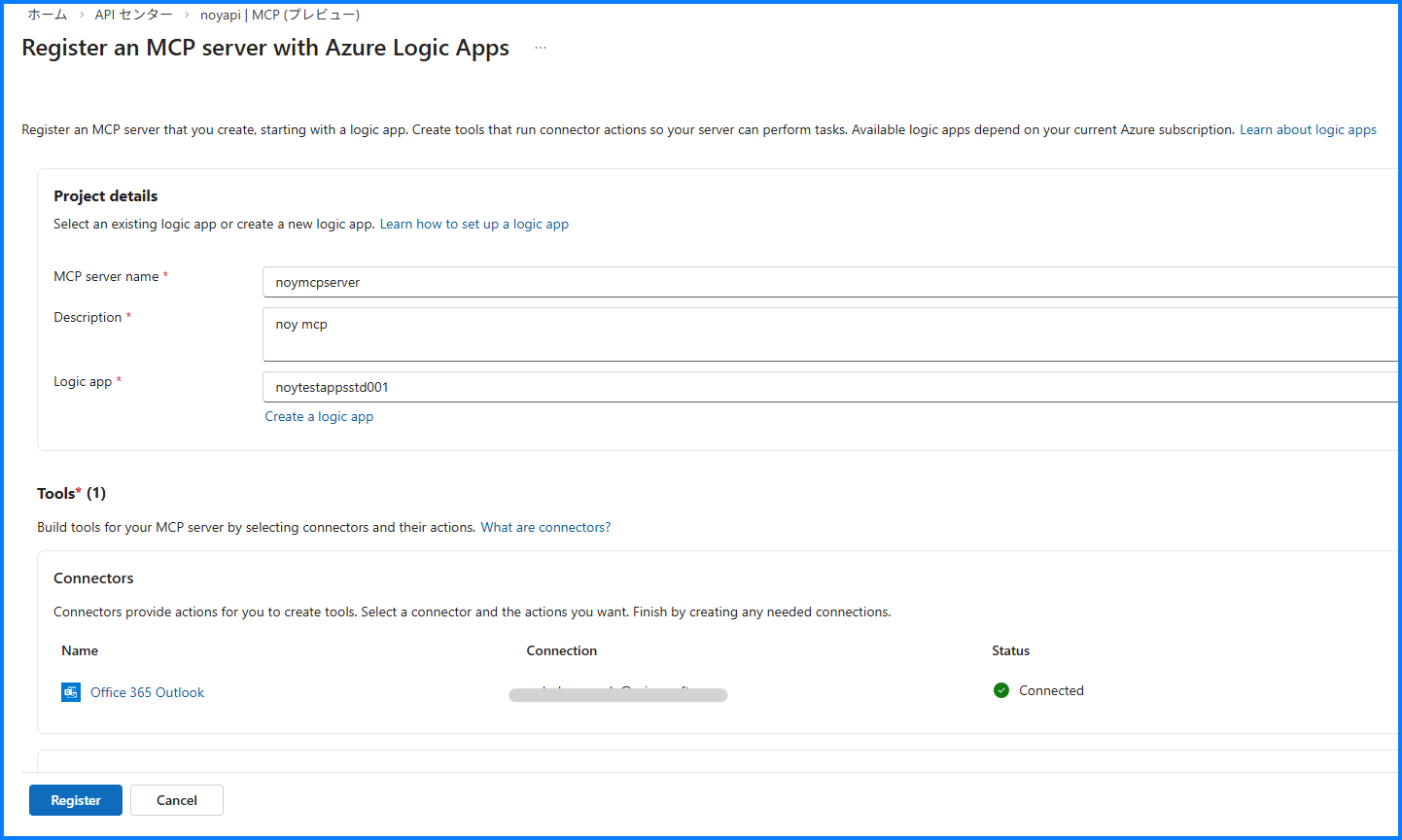Click the Office 365 Outlook connector icon
The width and height of the screenshot is (1402, 840).
71,692
